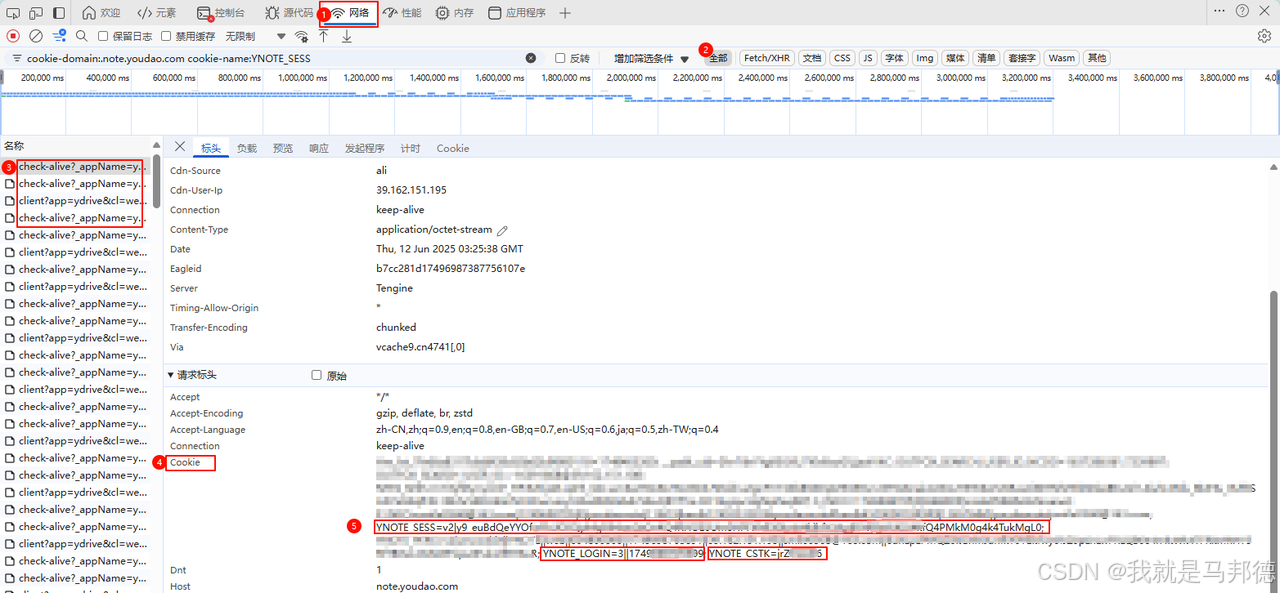This screenshot has height=593, width=1280.
Task: Switch to the 性能 performance tab
Action: point(403,13)
